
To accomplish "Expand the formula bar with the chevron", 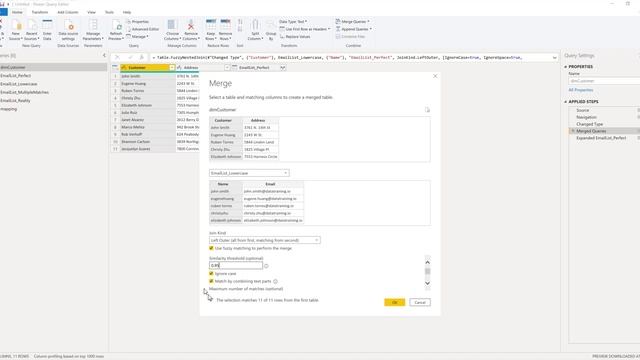I will coord(554,58).
